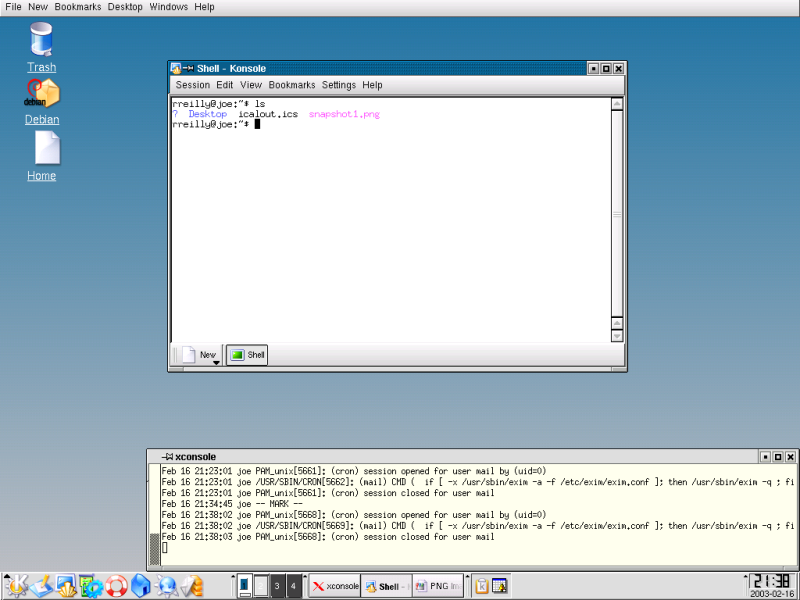Switch to virtual desktop 3 in the pager
The width and height of the screenshot is (800, 600).
[277, 586]
